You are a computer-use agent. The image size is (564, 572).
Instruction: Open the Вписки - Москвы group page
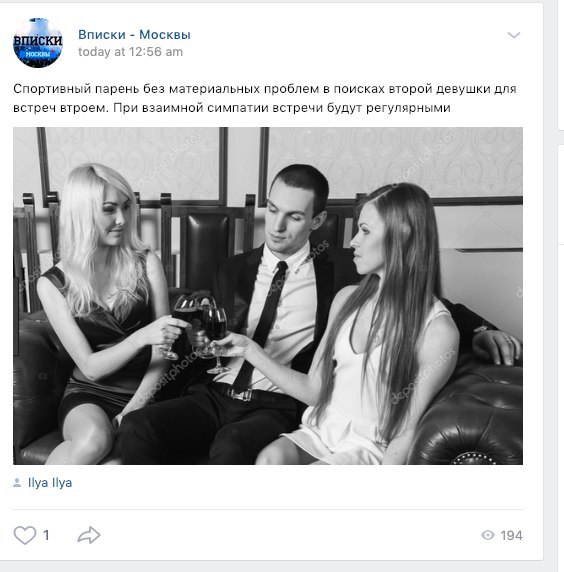[x=134, y=34]
